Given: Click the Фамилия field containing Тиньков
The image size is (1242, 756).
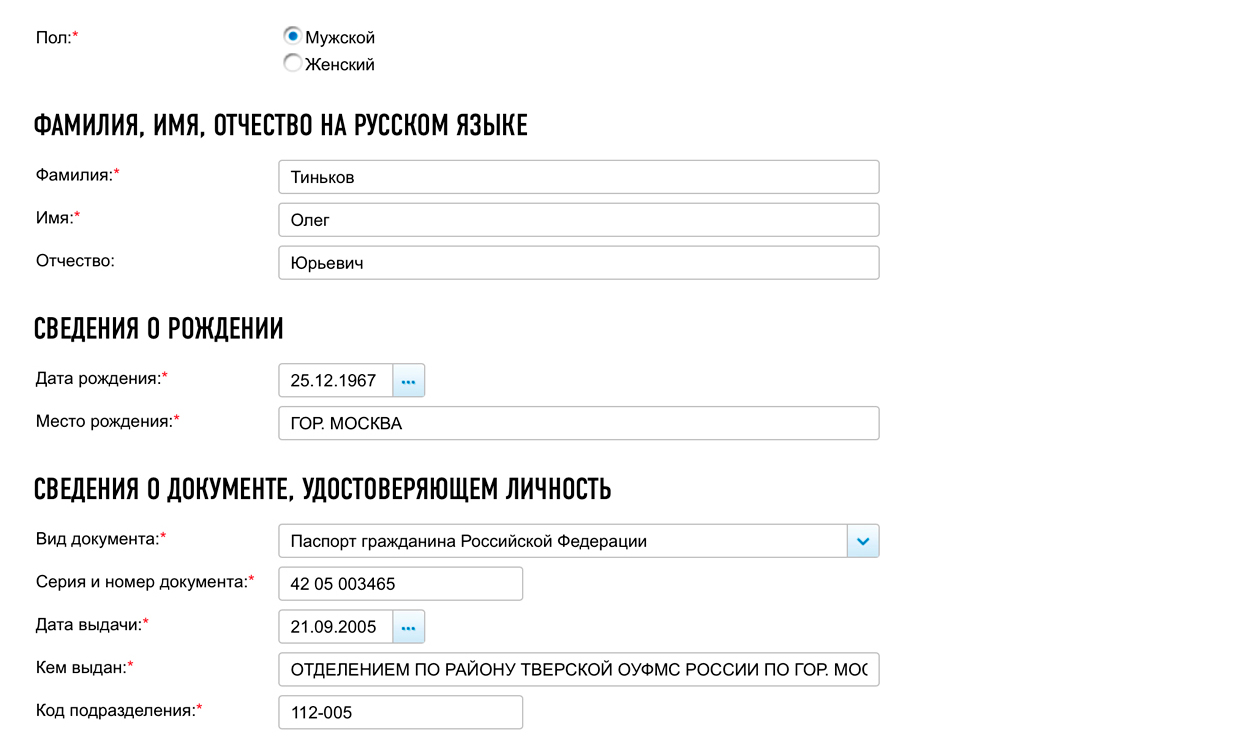Looking at the screenshot, I should point(578,177).
